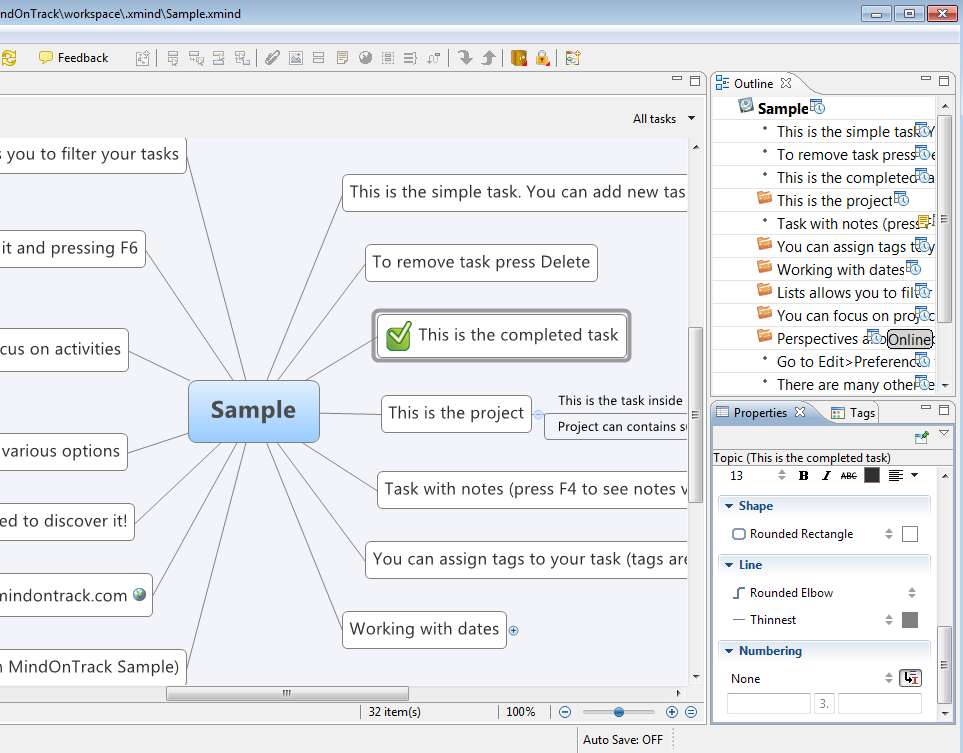Click the drill down arrow icon
Screen dimensions: 963x753
(465, 58)
